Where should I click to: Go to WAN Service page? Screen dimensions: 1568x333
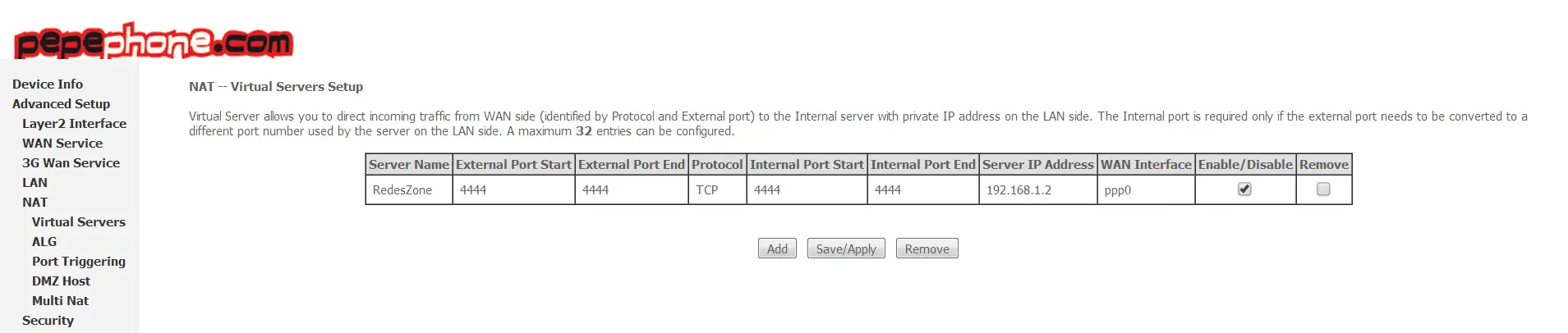(x=62, y=144)
